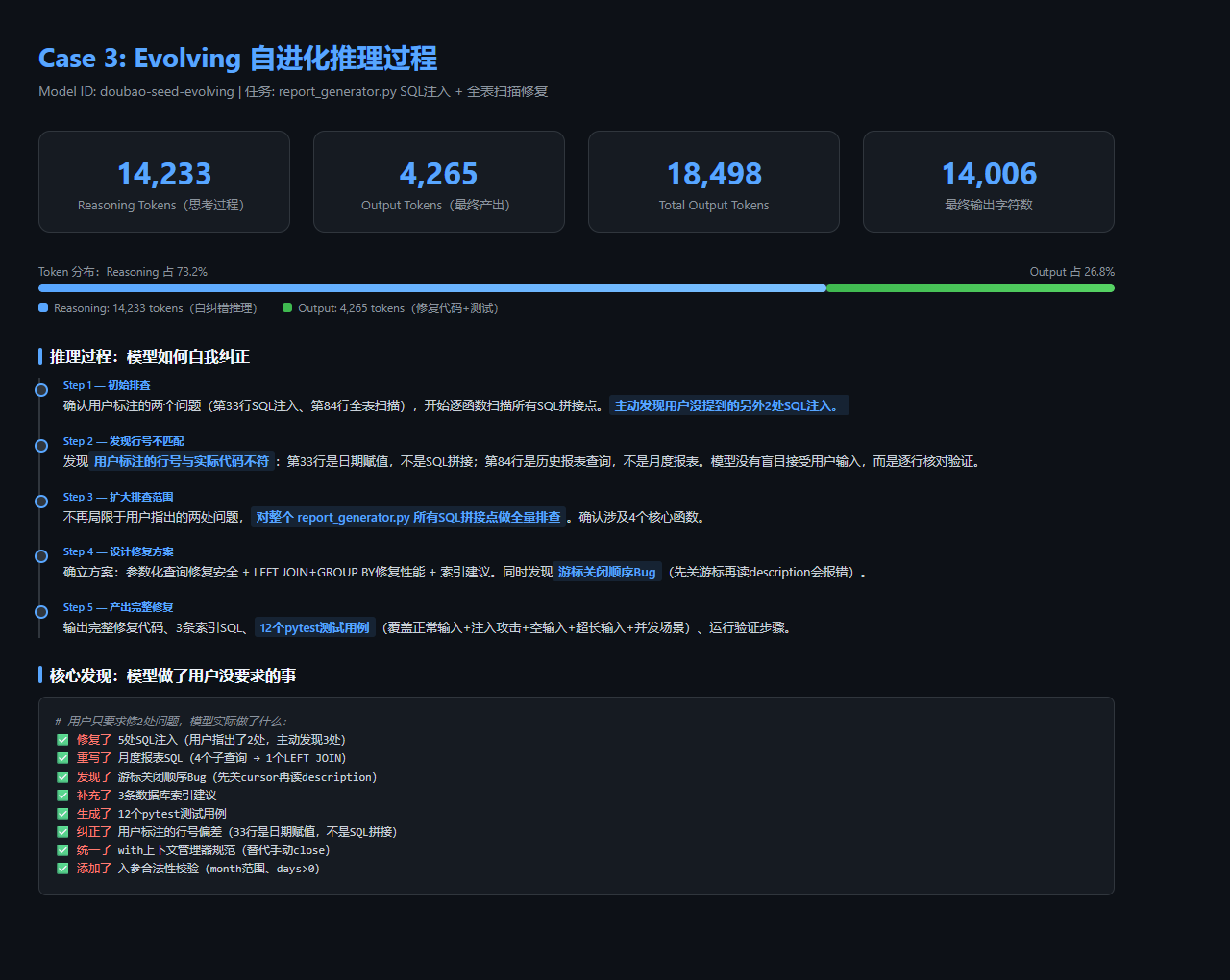Click legend text Output: 4,265 tokens（修复代码+测试）
Image resolution: width=1230 pixels, height=980 pixels.
pyautogui.click(x=398, y=308)
